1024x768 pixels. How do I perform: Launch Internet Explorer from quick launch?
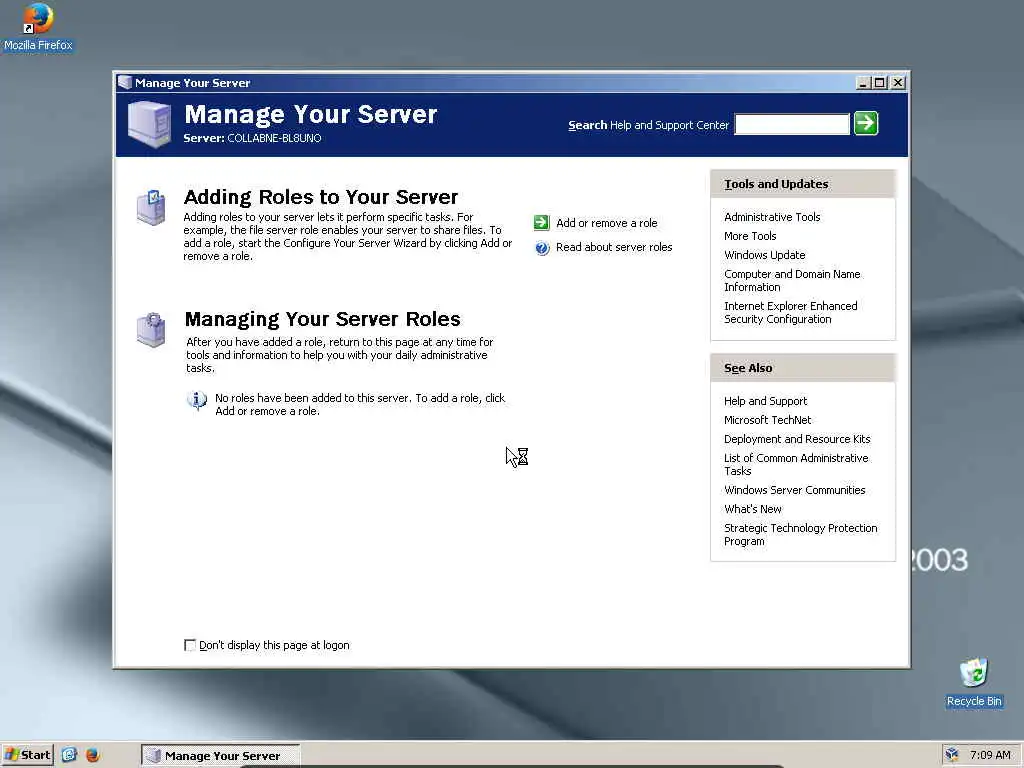point(70,755)
